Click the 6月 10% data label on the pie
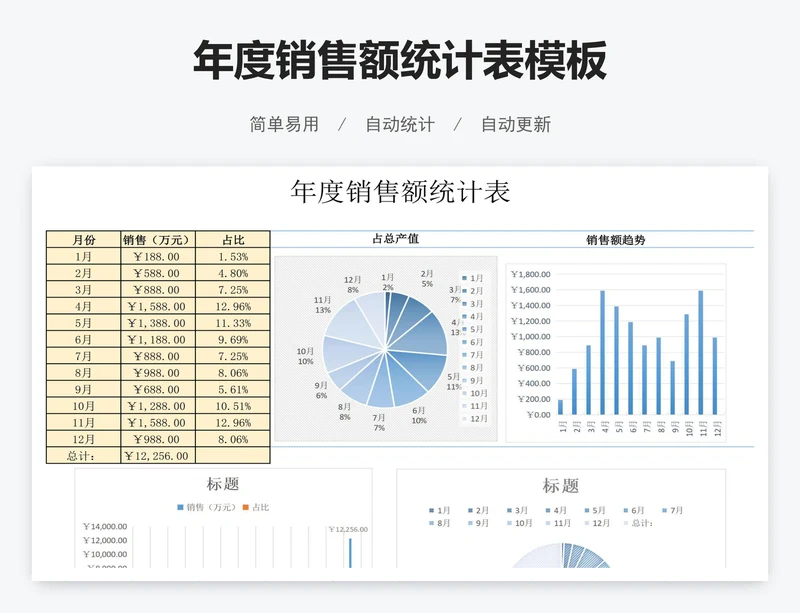 419,415
